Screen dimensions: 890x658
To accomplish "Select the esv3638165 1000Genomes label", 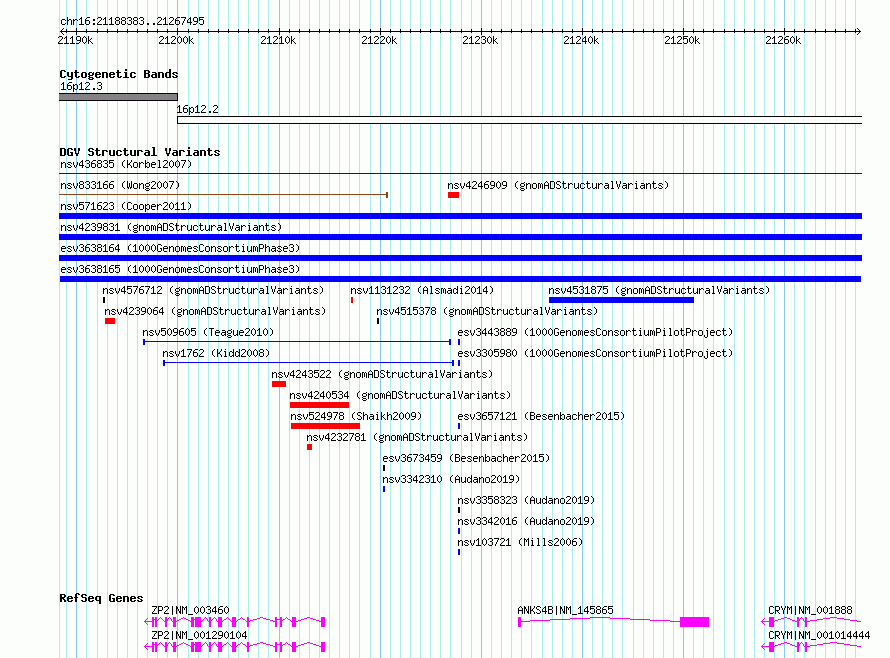I will pyautogui.click(x=180, y=269).
